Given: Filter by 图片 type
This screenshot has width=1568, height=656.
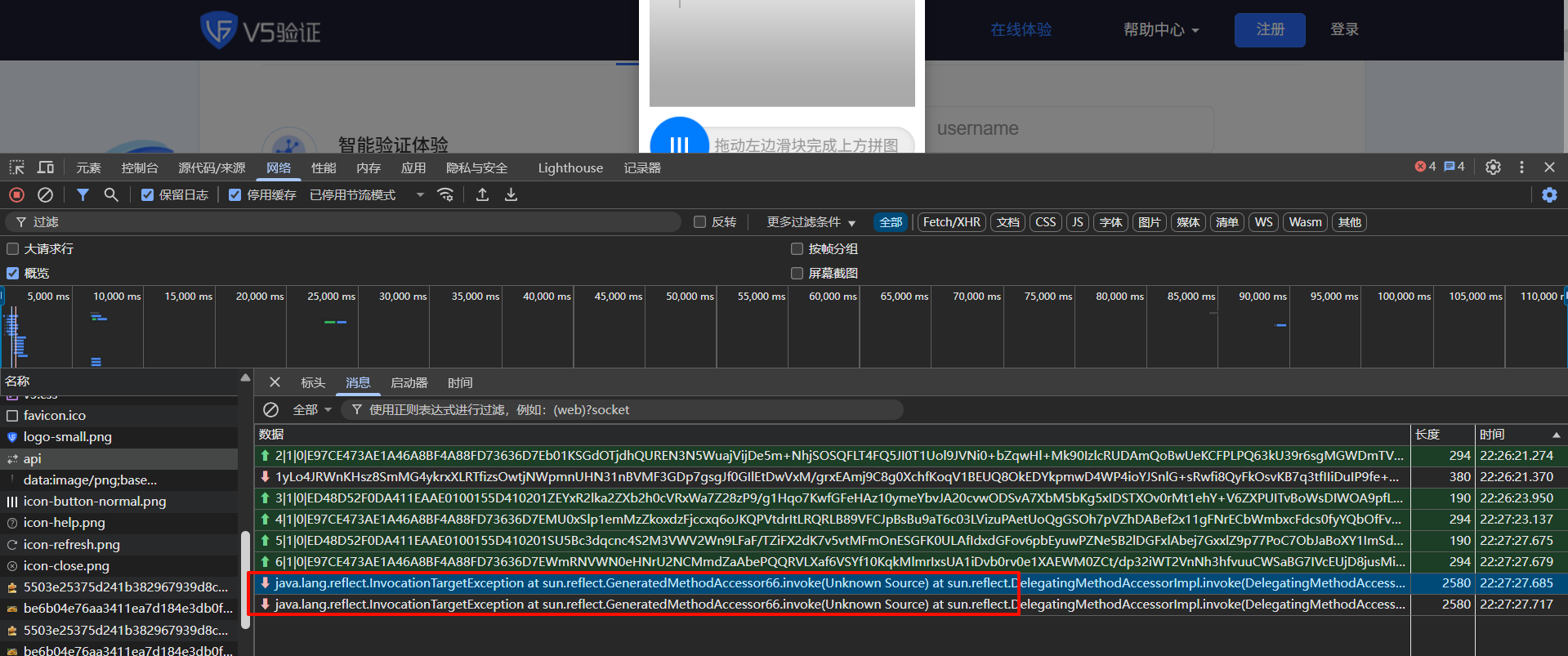Looking at the screenshot, I should [1150, 222].
